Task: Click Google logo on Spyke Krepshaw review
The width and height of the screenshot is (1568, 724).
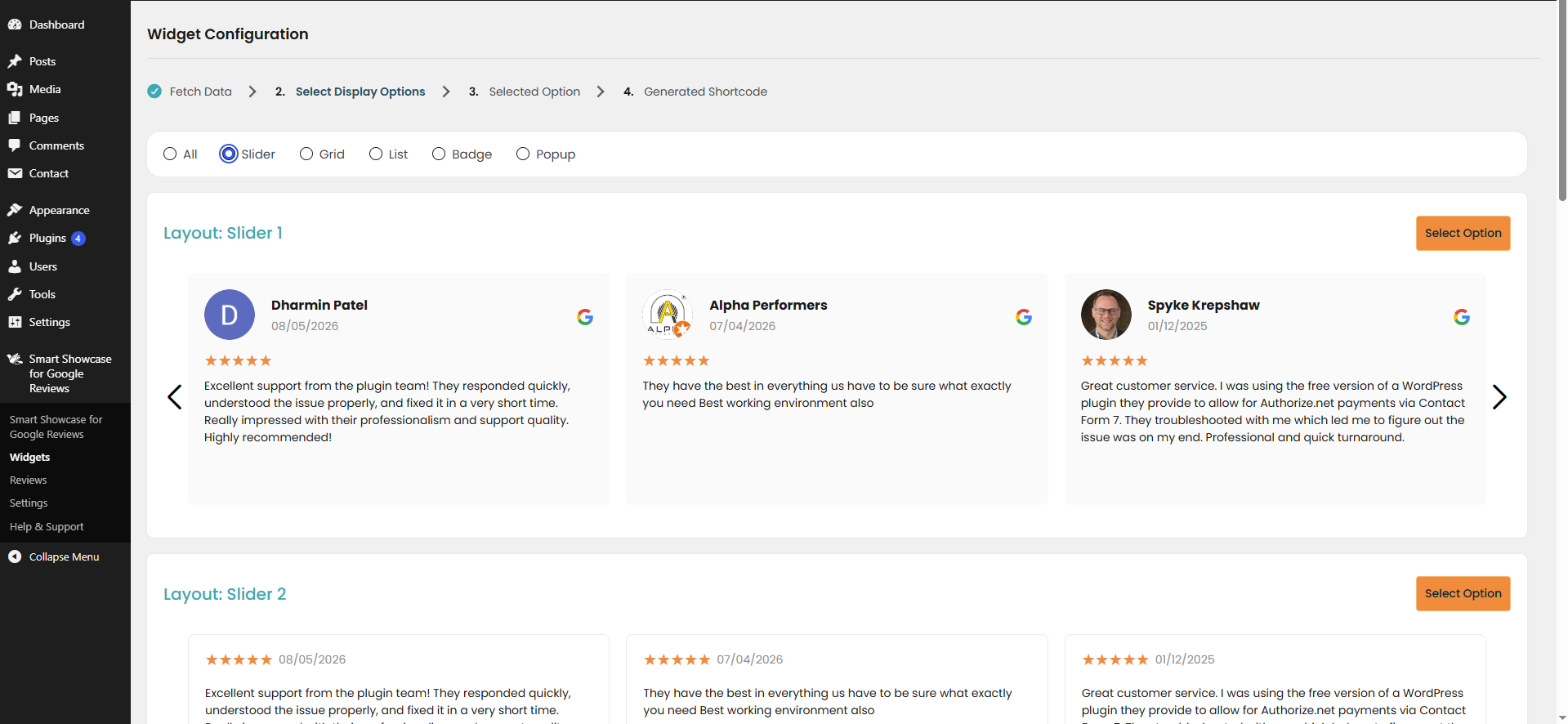Action: point(1462,317)
